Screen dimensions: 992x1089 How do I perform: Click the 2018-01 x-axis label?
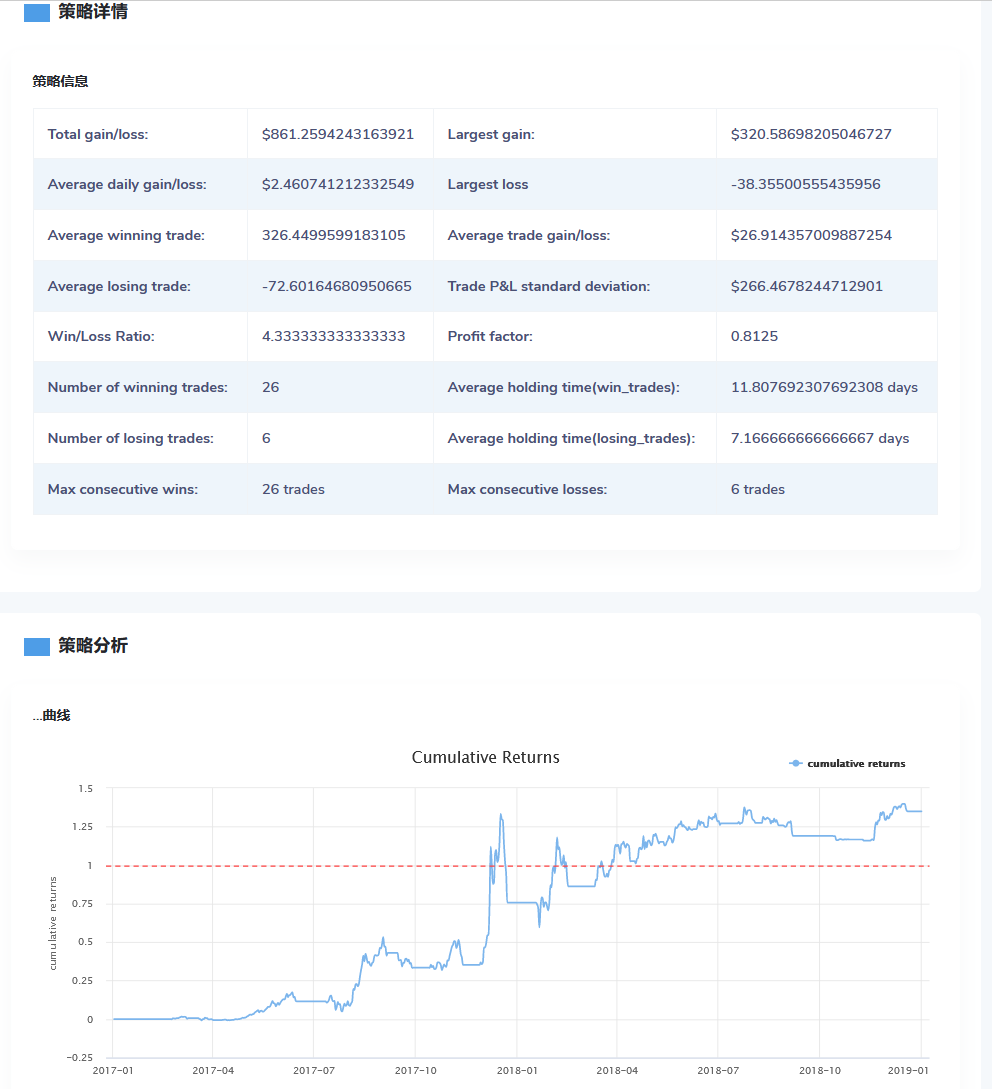click(516, 1070)
